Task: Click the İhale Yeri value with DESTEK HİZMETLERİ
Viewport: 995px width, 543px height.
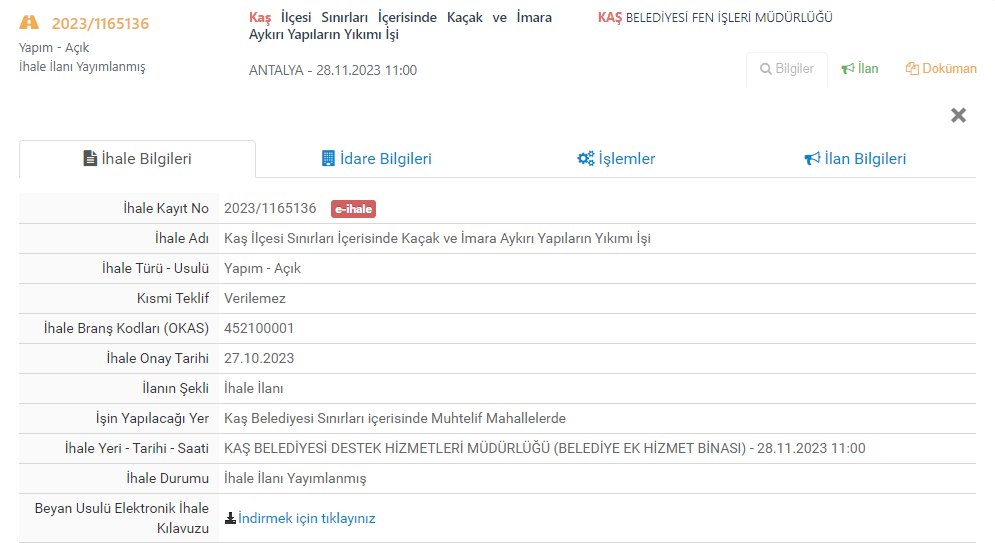Action: pos(545,448)
